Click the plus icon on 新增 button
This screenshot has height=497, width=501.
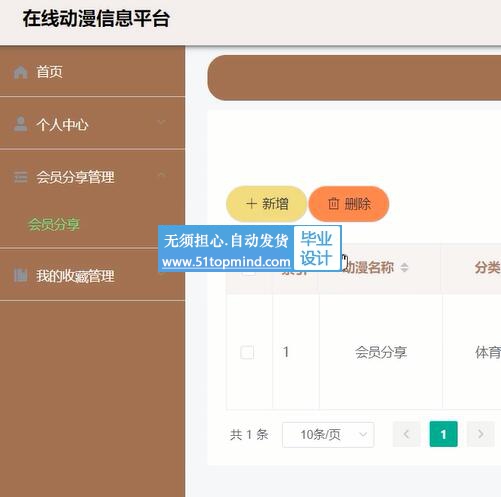coord(251,204)
